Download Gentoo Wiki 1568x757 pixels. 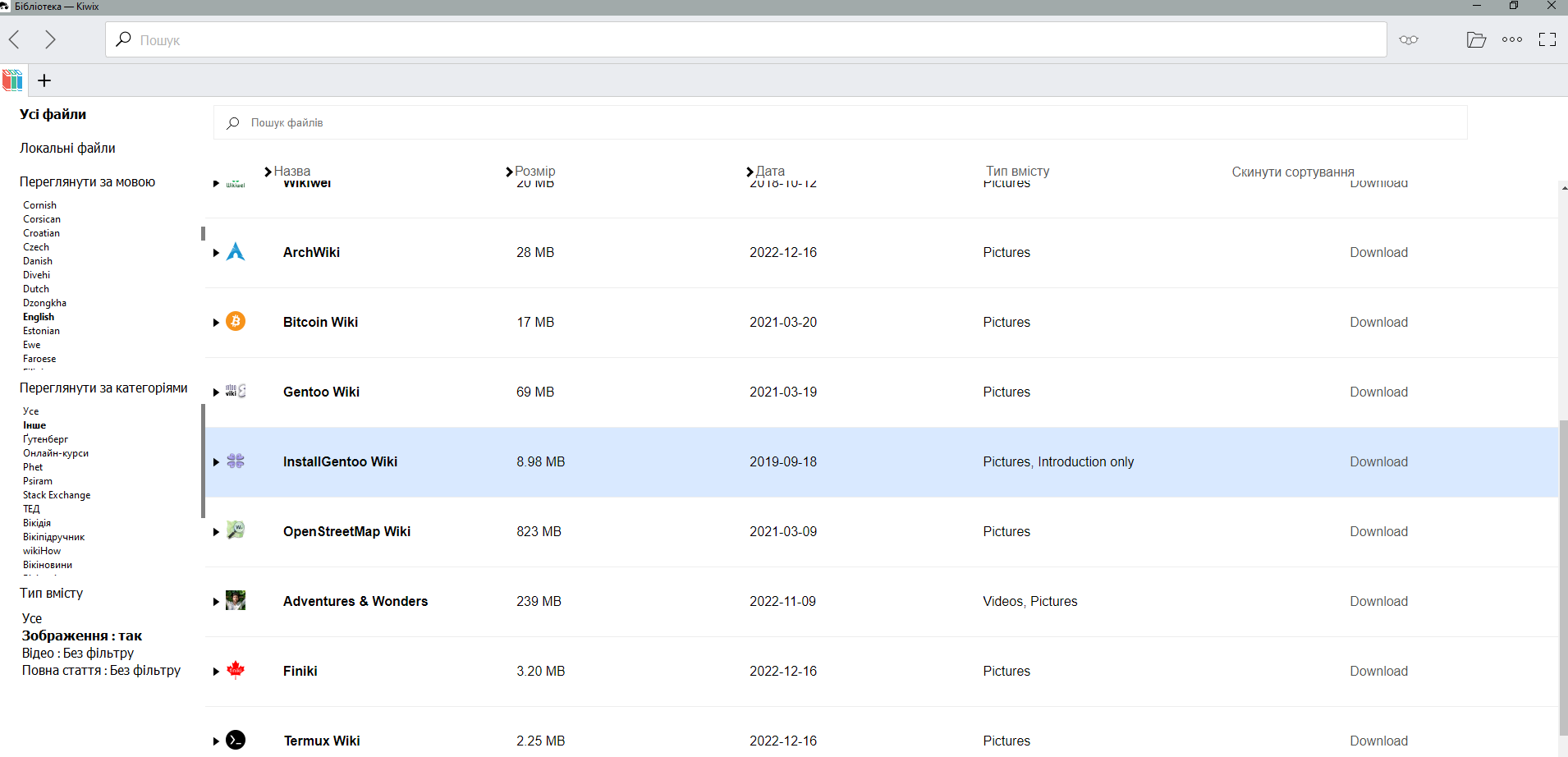pyautogui.click(x=1378, y=392)
